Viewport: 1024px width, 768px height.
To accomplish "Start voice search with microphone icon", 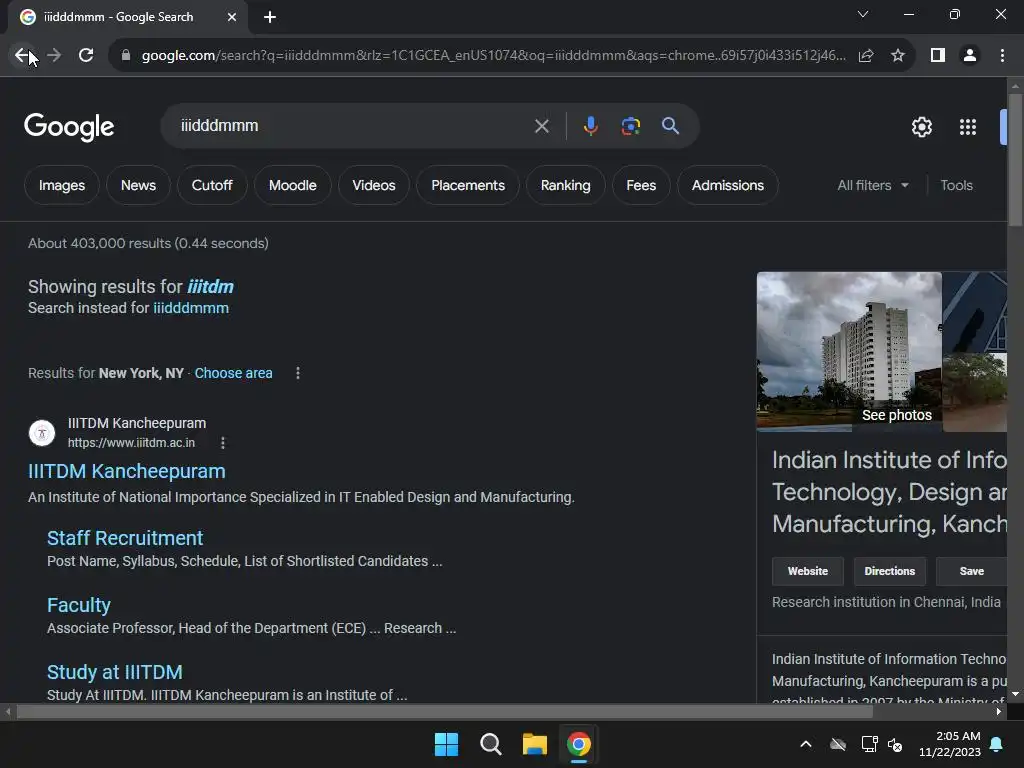I will [590, 126].
